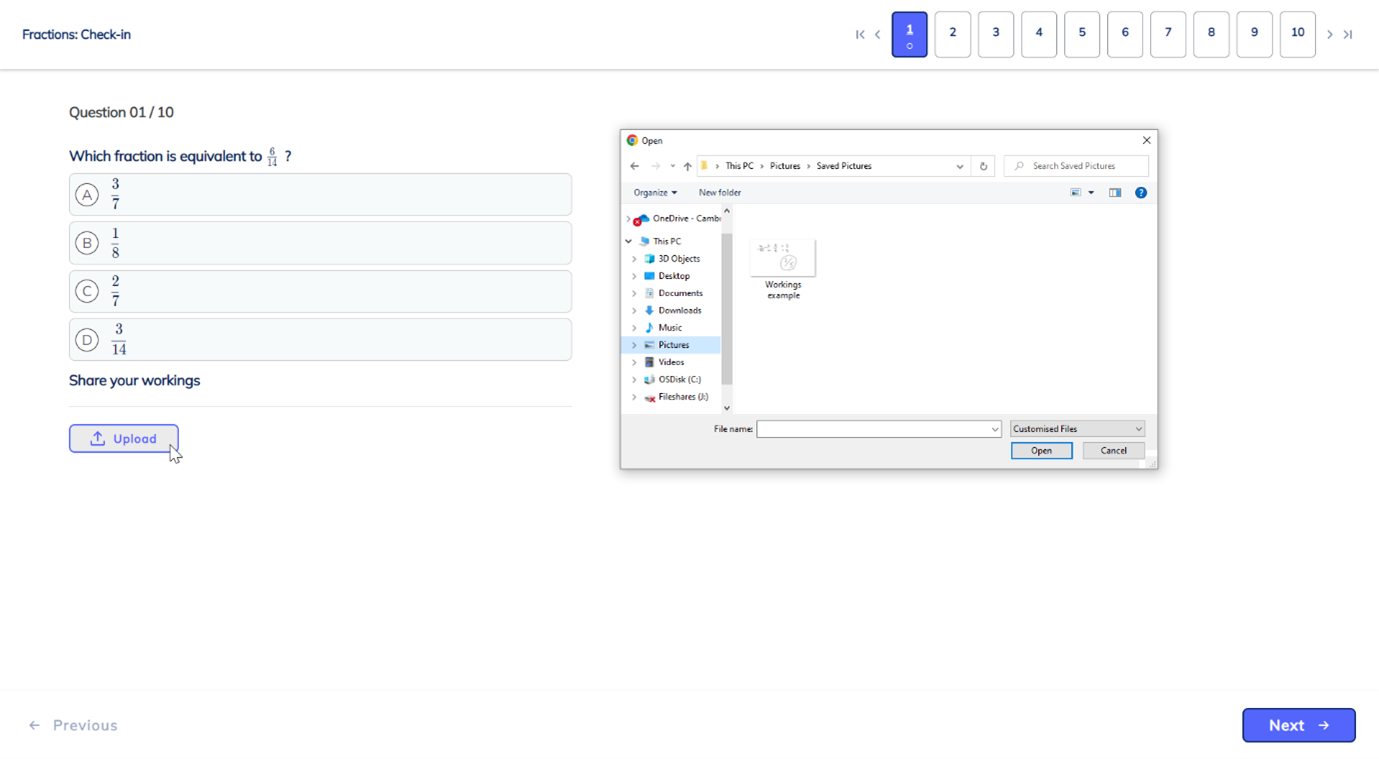Click Forward arrow in Open dialog
Viewport: 1379px width, 759px height.
655,166
